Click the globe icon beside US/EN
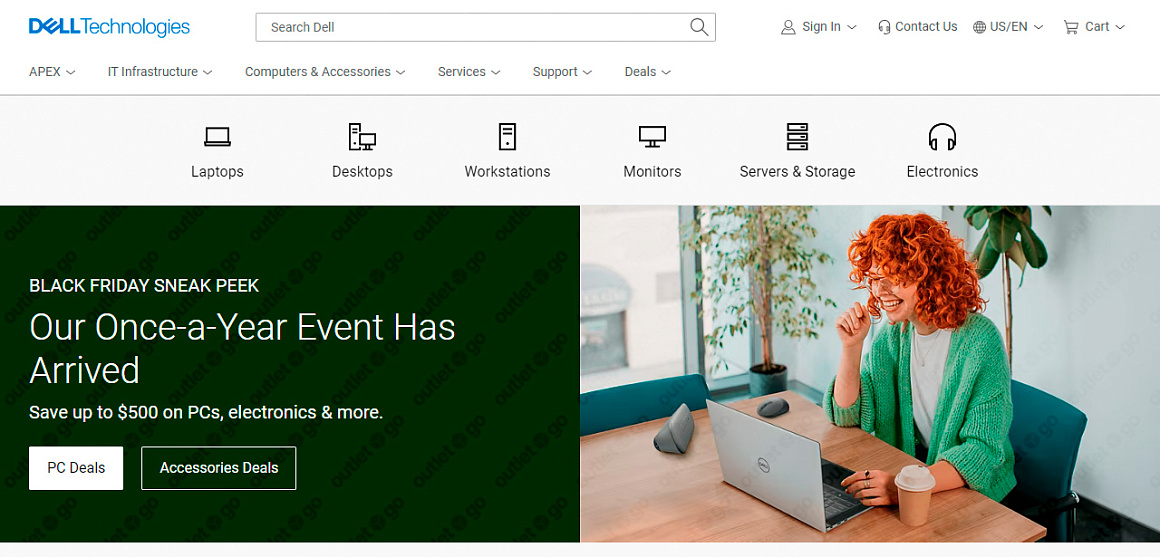1160x557 pixels. tap(979, 27)
